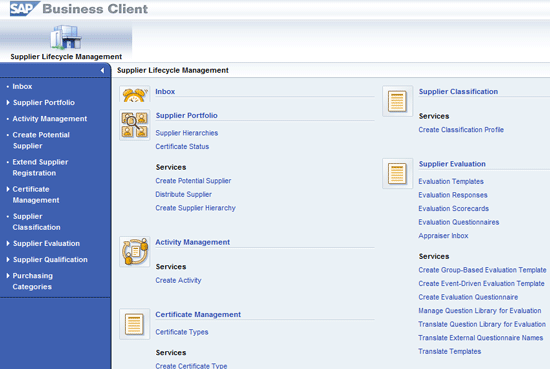Click the Create Activity service link
550x369 pixels.
[x=178, y=280]
